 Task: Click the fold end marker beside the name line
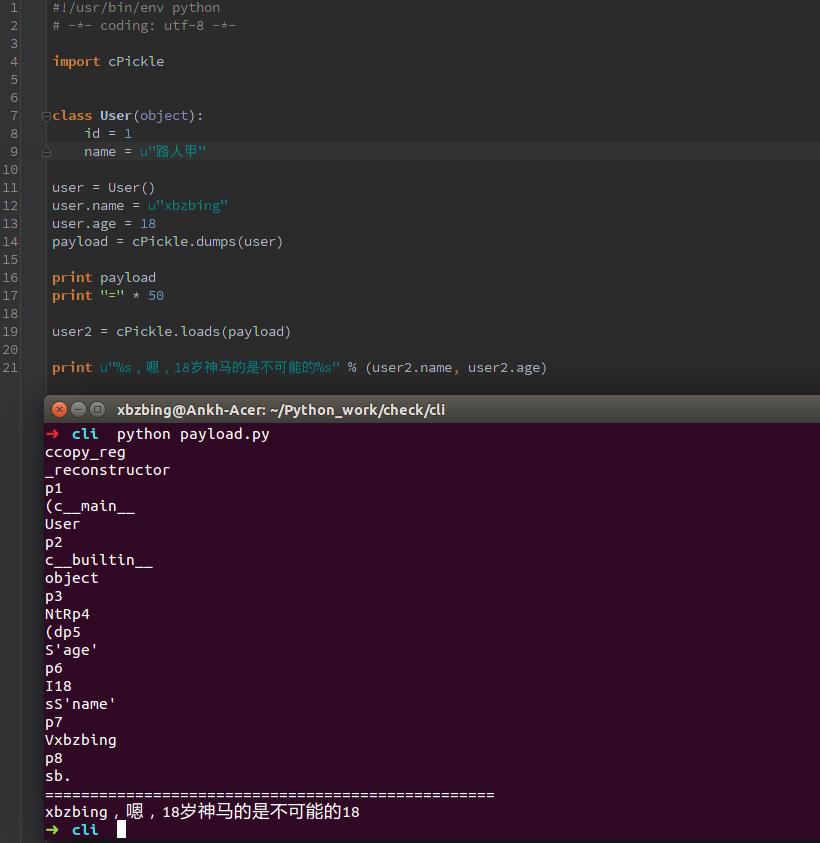tap(46, 152)
